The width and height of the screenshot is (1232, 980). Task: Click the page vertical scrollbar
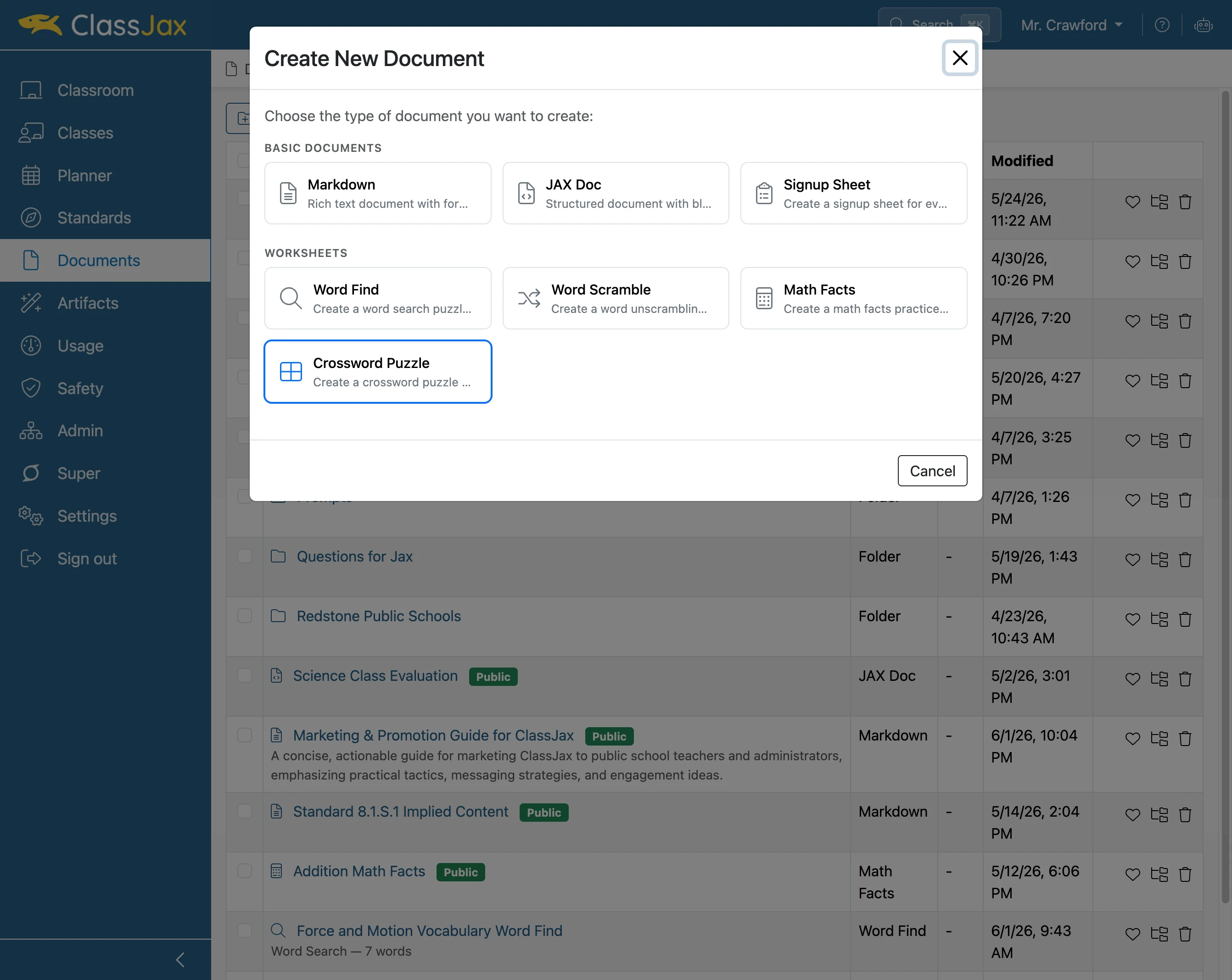click(x=1225, y=497)
